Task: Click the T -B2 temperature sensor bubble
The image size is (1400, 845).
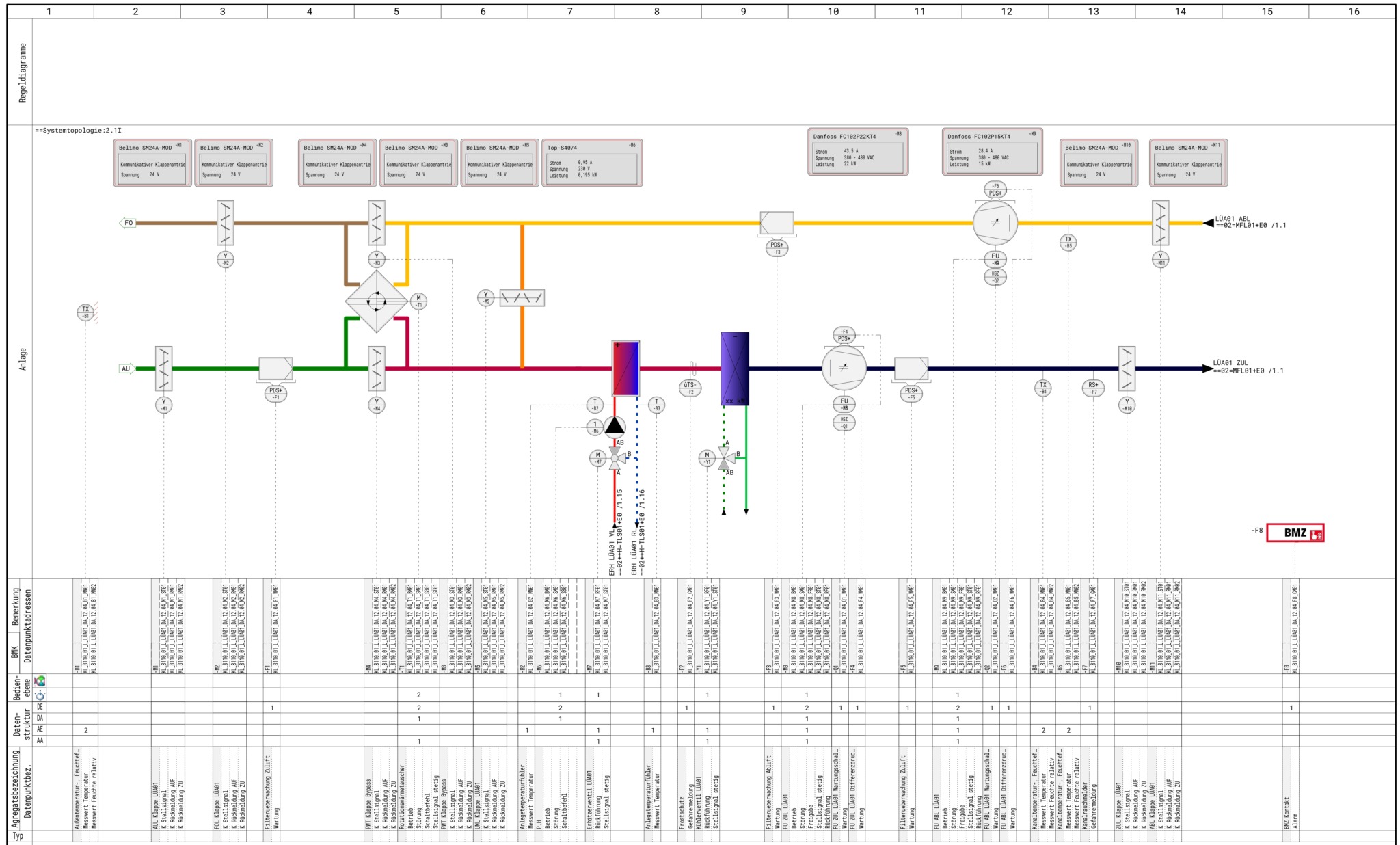Action: point(595,405)
